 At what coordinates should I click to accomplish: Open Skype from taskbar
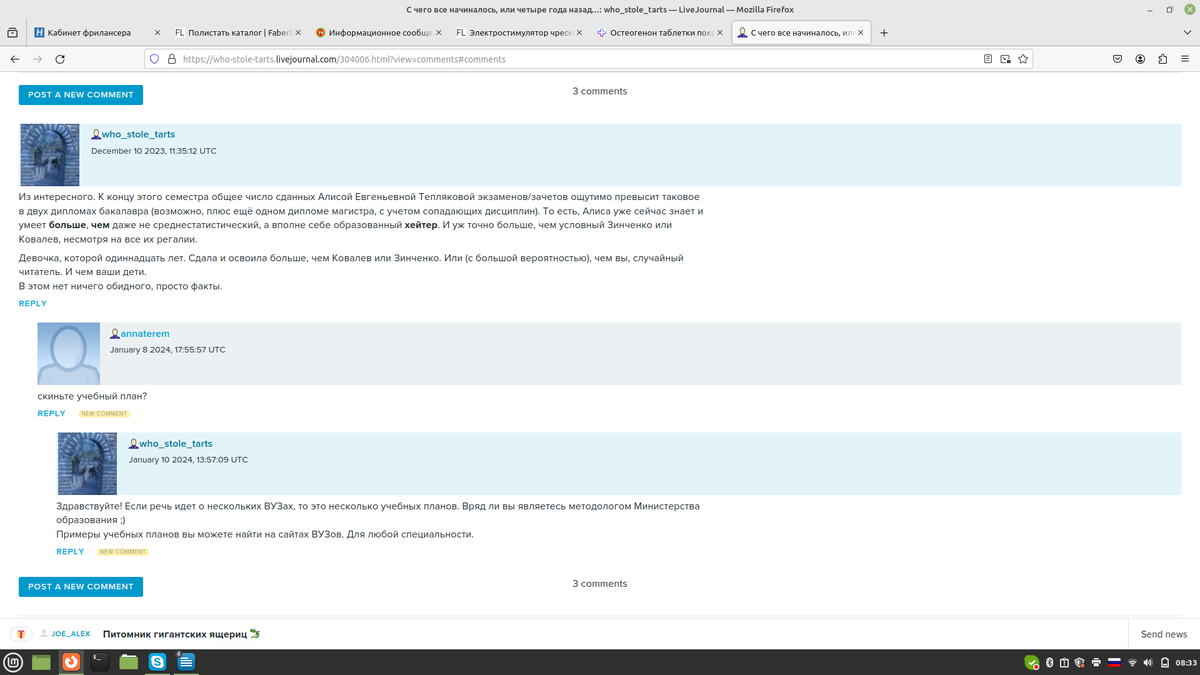coord(158,662)
